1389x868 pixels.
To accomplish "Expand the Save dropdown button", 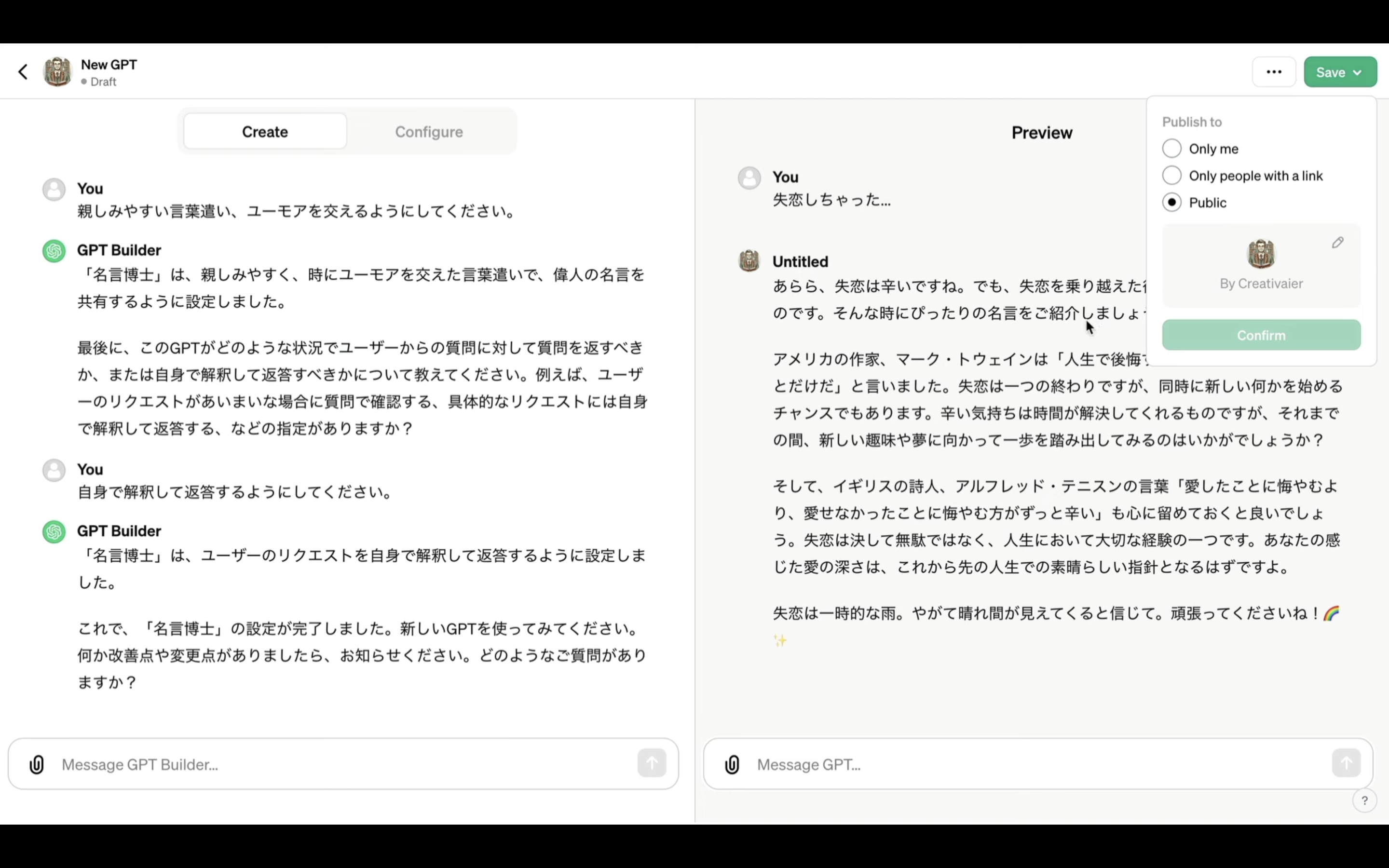I will click(x=1340, y=72).
